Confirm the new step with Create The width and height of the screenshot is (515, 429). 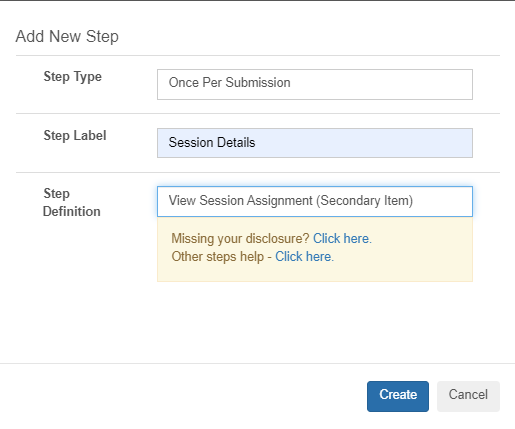tap(398, 396)
